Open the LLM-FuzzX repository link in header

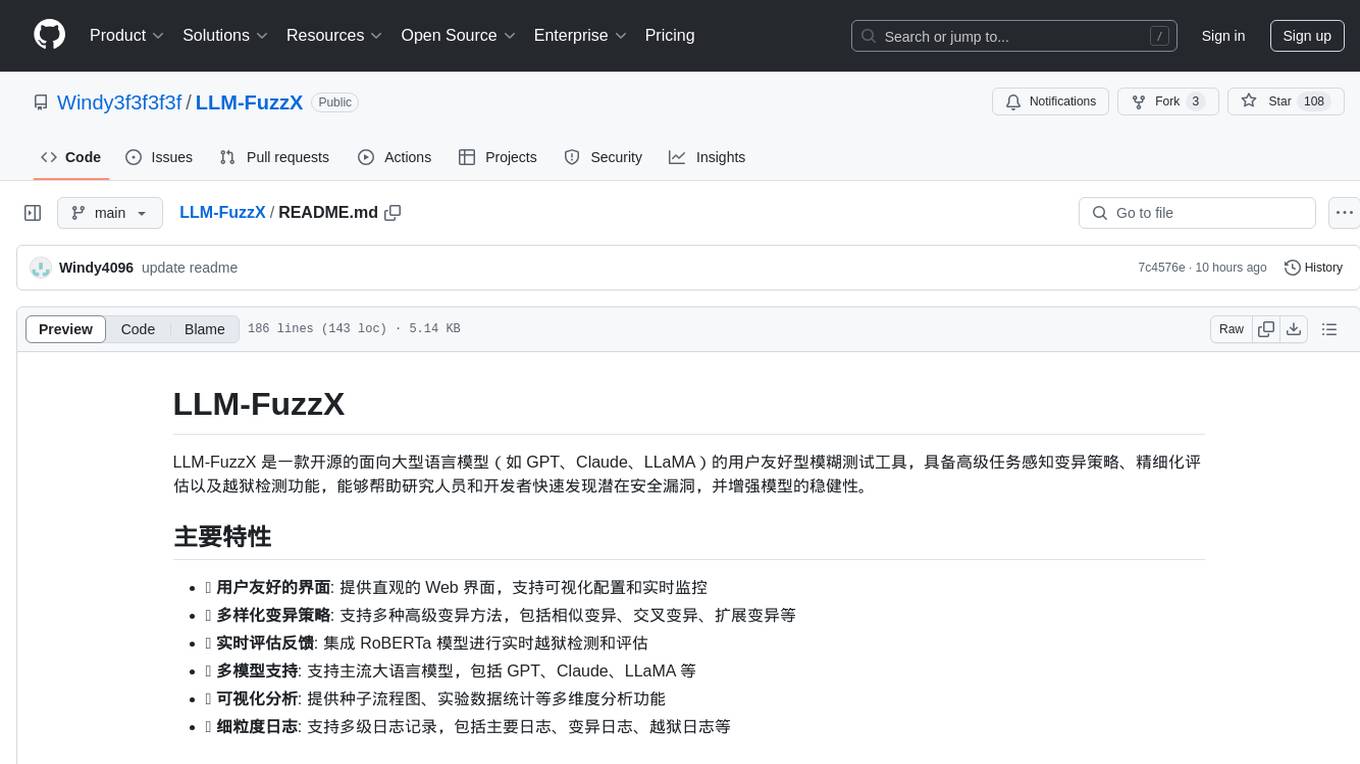249,102
